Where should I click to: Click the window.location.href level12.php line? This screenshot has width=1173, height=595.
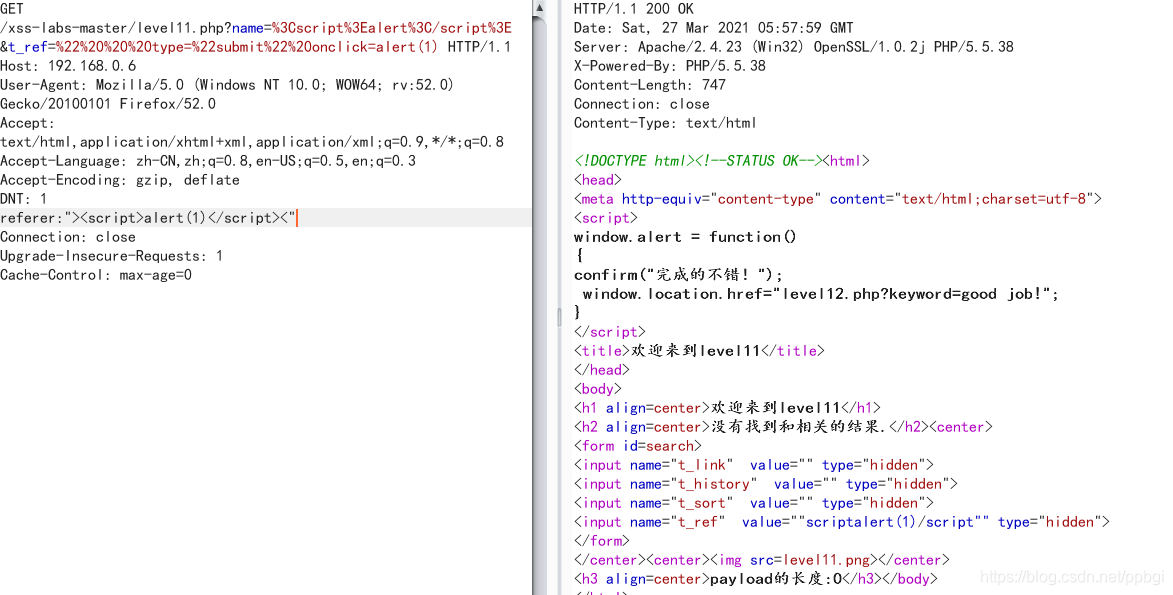[821, 293]
